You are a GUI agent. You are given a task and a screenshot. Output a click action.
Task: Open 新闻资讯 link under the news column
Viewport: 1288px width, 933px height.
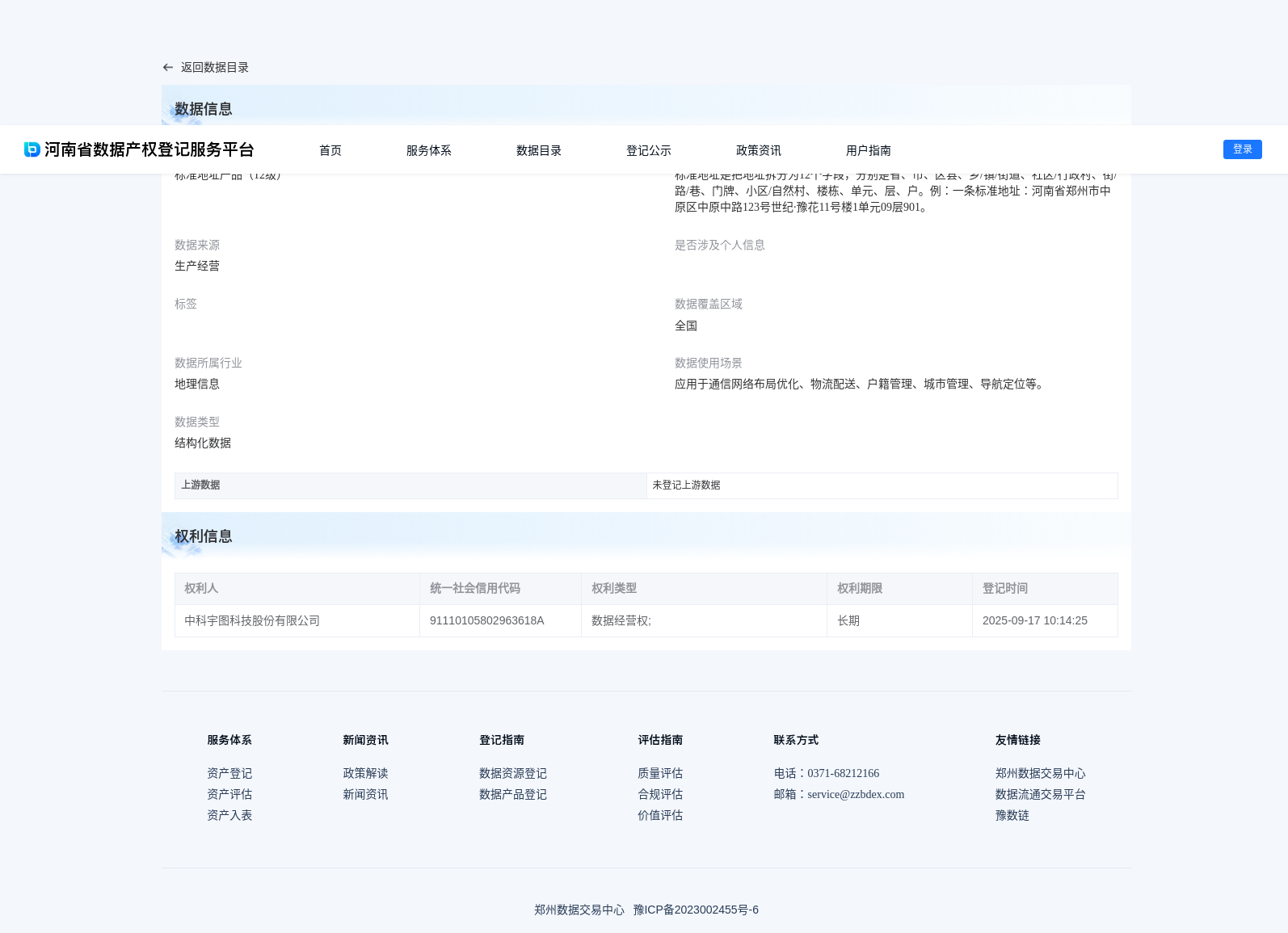click(365, 795)
